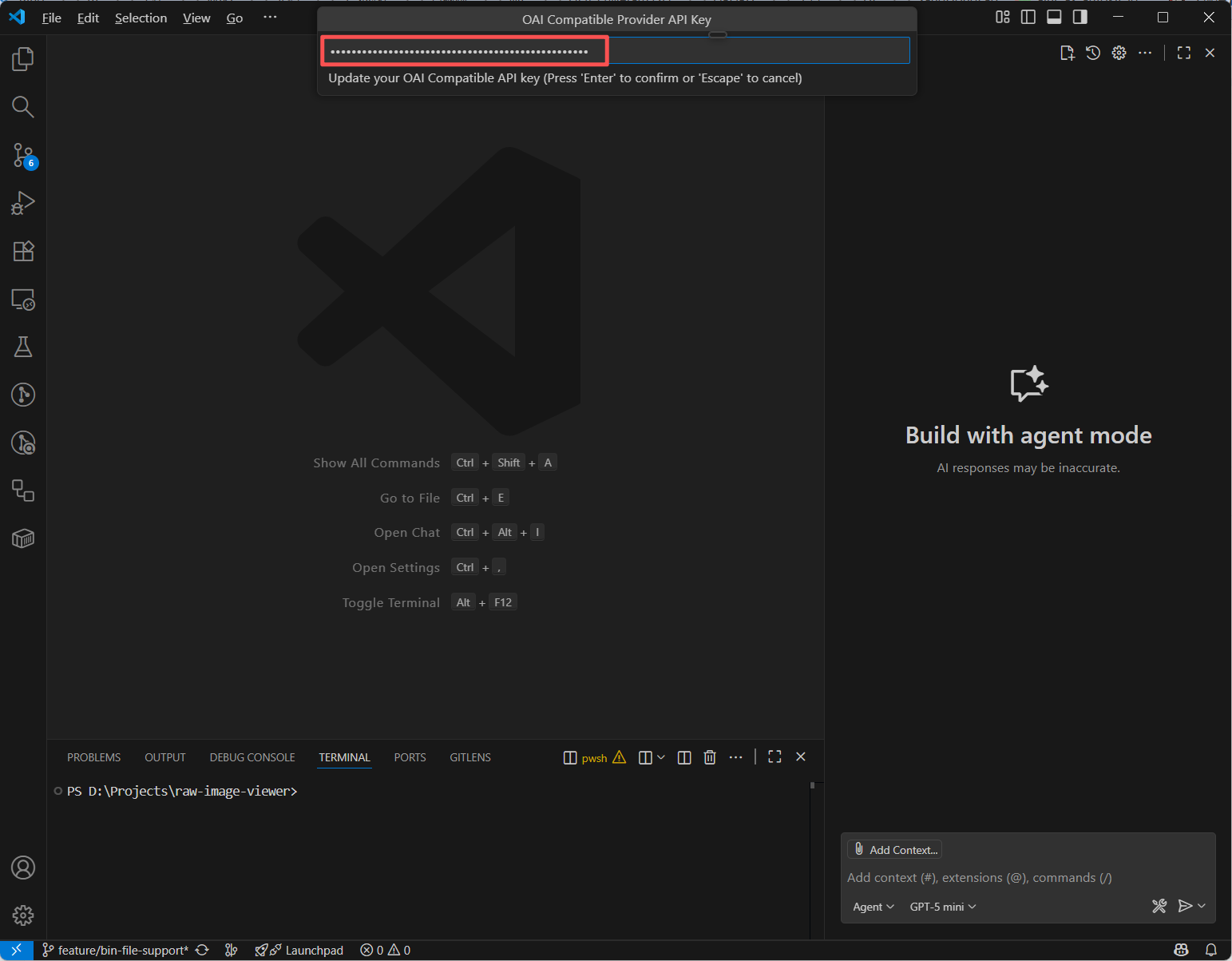The height and width of the screenshot is (961, 1232).
Task: Click the feature/bin-file-support* branch
Action: (116, 950)
